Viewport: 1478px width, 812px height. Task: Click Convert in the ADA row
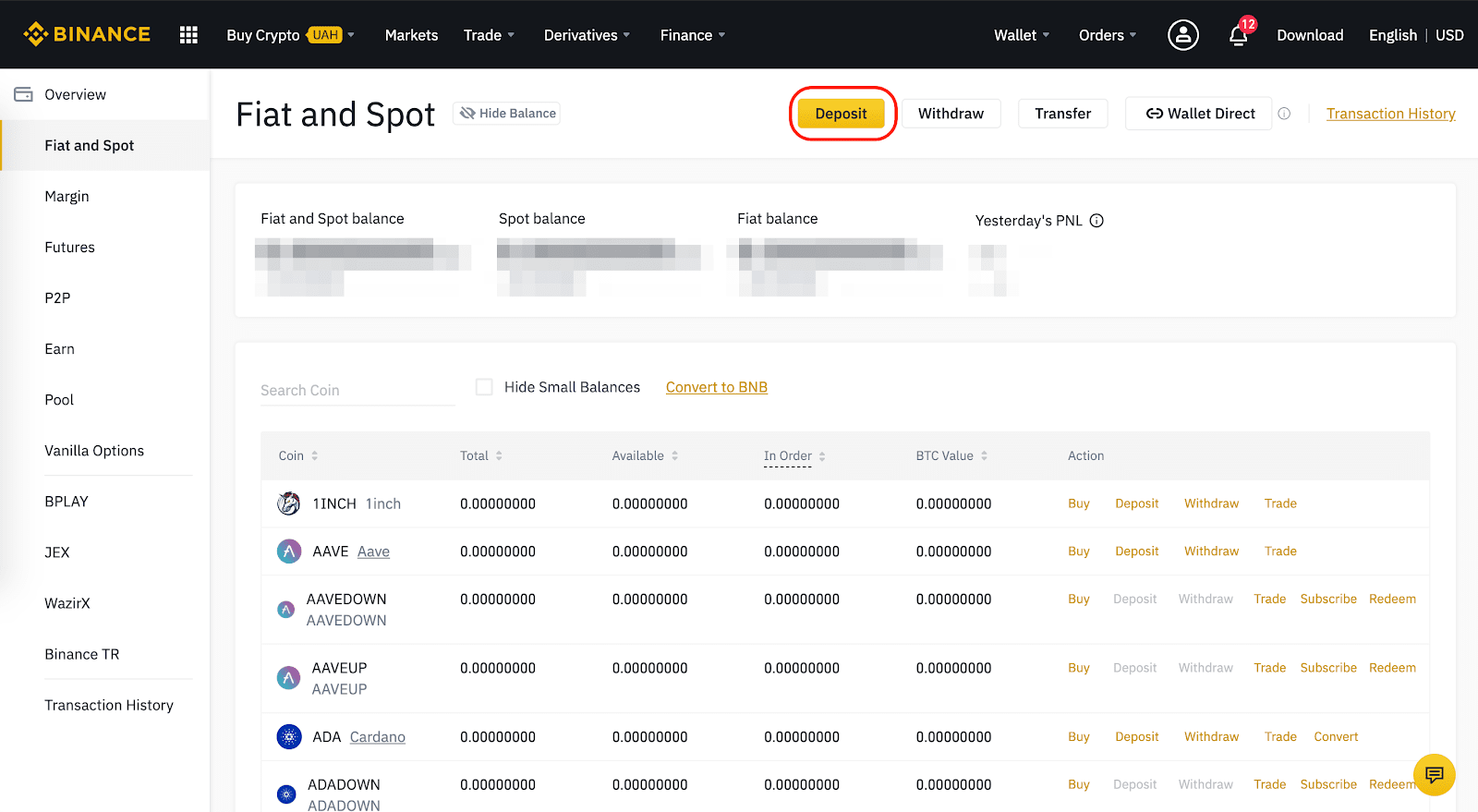click(x=1336, y=737)
